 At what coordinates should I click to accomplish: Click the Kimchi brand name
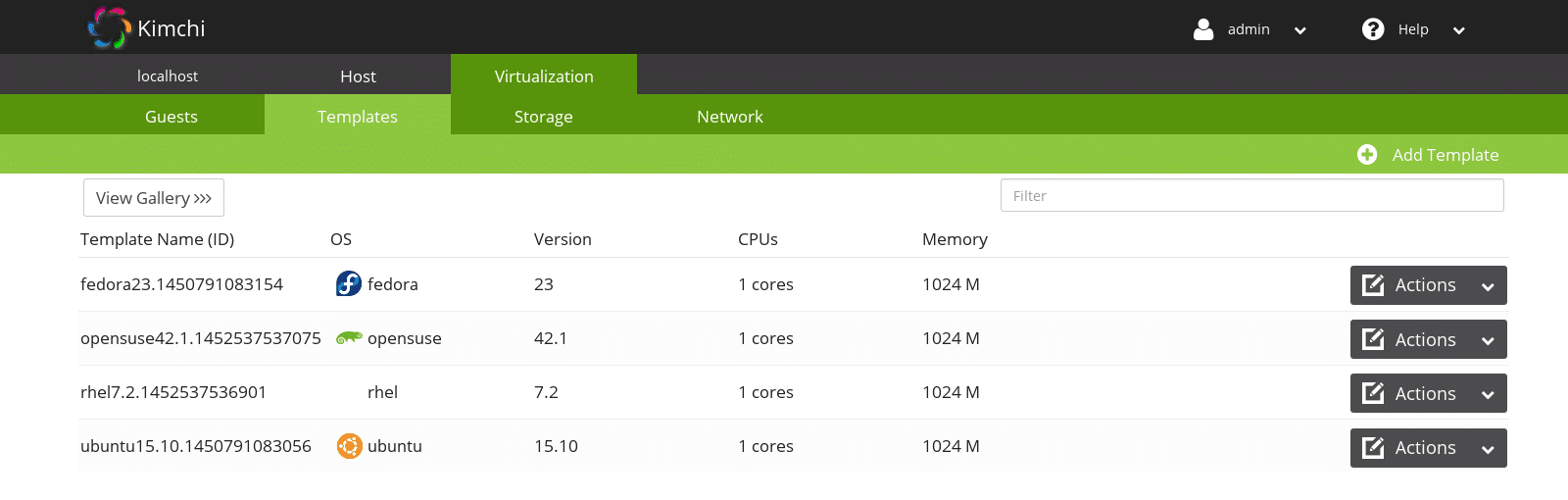[x=171, y=28]
